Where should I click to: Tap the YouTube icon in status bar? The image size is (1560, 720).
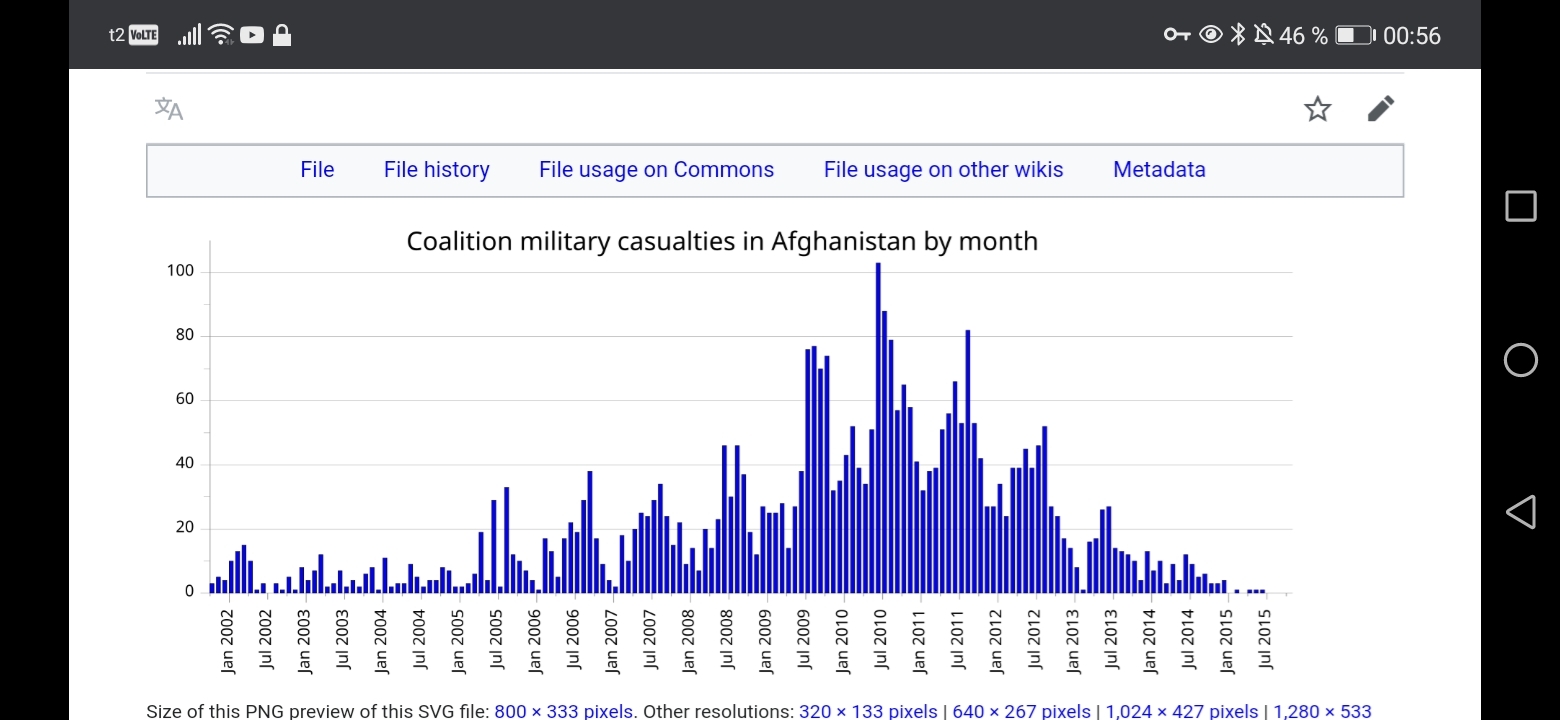pyautogui.click(x=252, y=35)
